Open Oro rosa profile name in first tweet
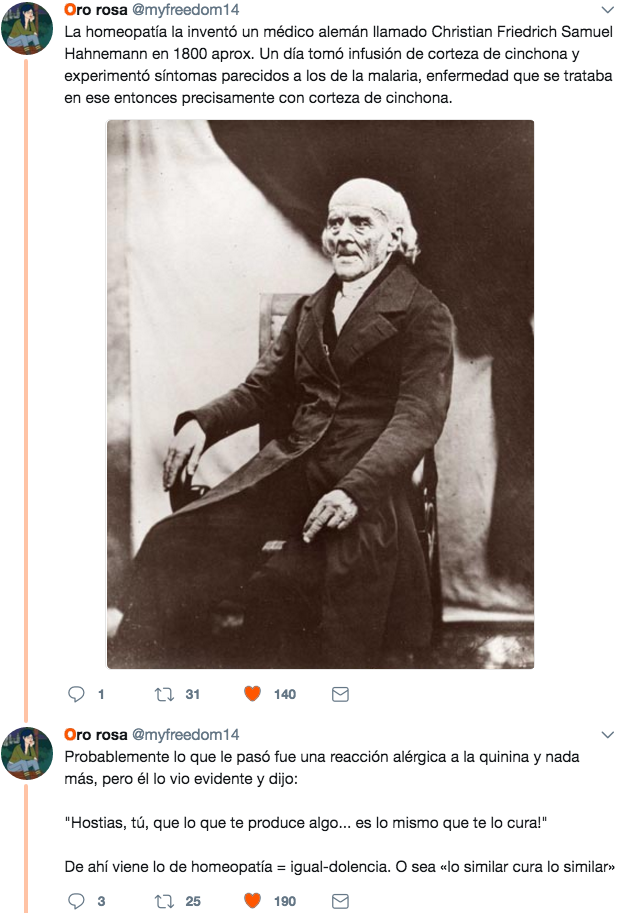Screen dimensions: 618x913 pos(96,10)
